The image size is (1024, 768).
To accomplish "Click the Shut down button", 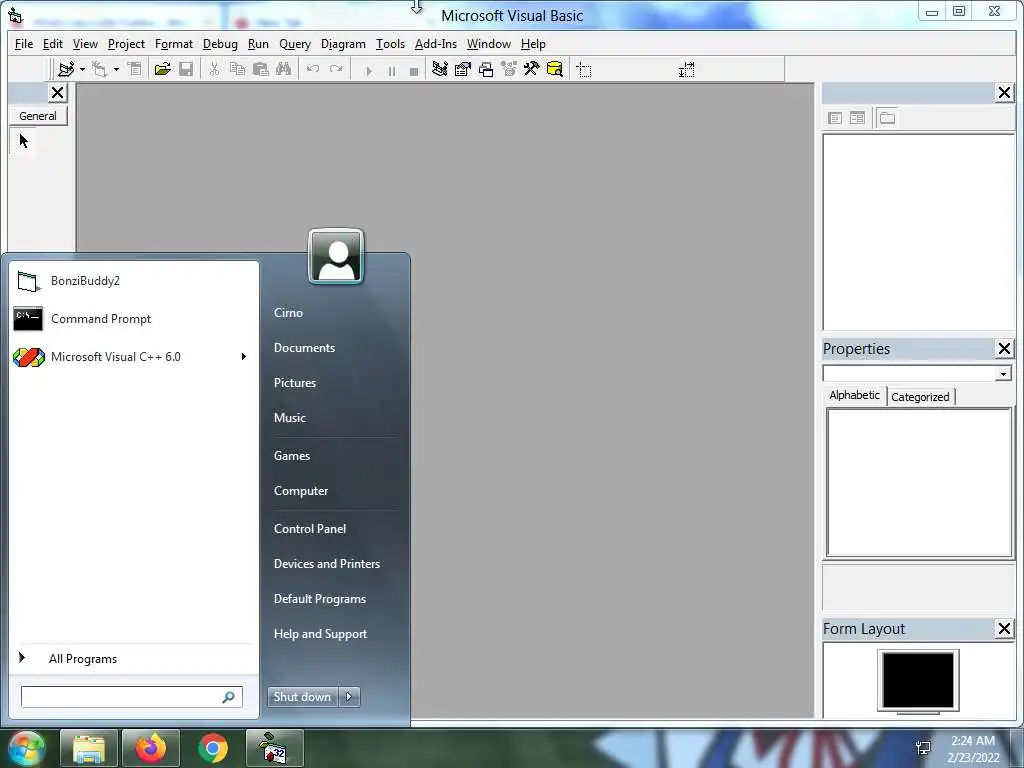I will coord(302,697).
